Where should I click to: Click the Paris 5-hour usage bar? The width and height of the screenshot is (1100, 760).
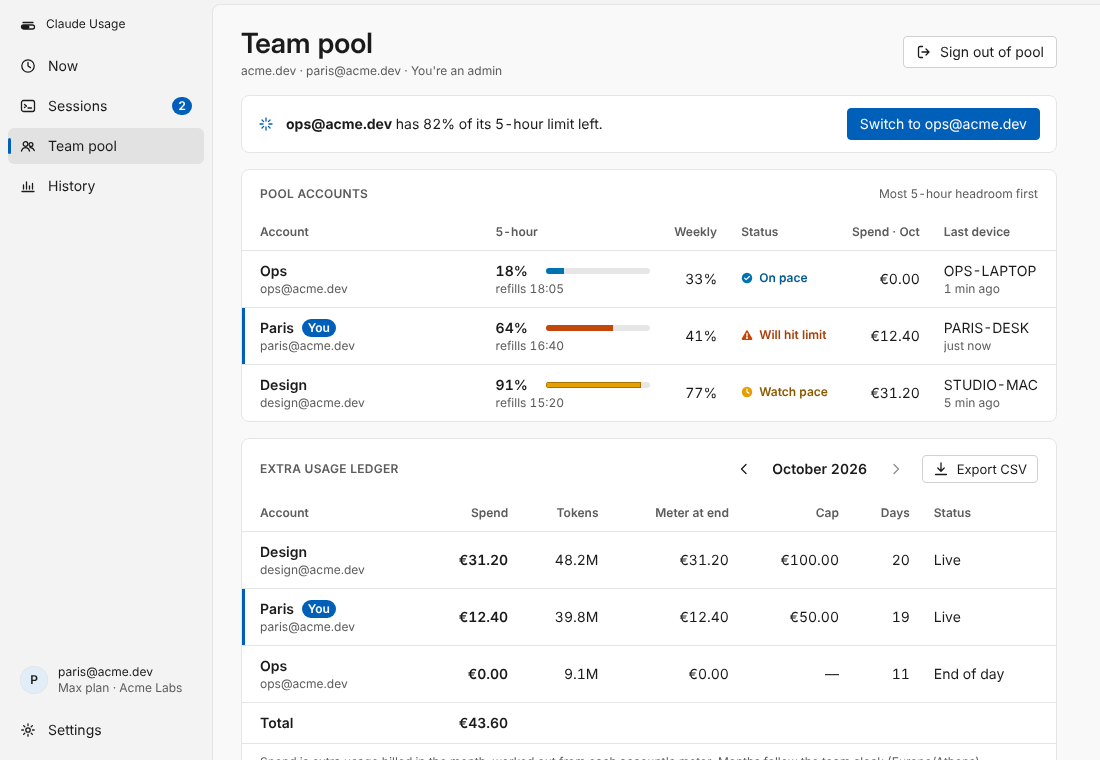tap(598, 328)
